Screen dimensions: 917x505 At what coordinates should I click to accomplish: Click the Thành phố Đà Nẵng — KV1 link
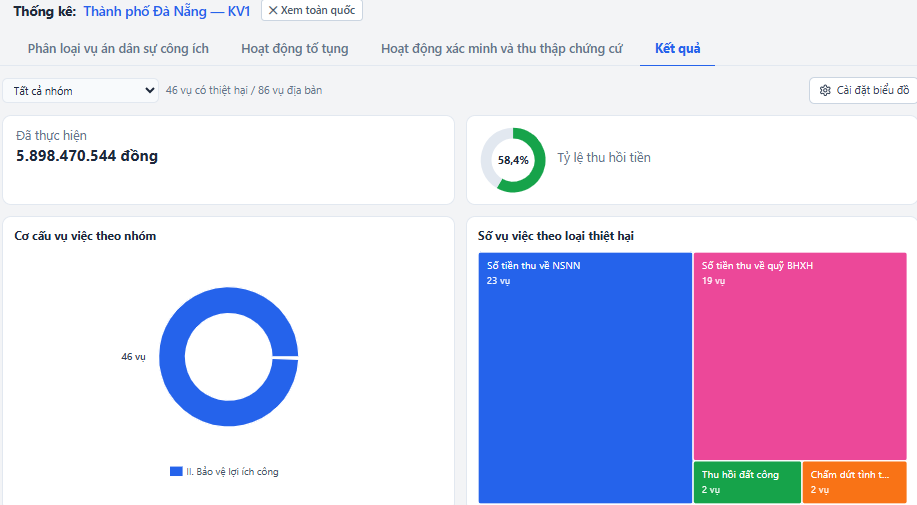tap(167, 11)
